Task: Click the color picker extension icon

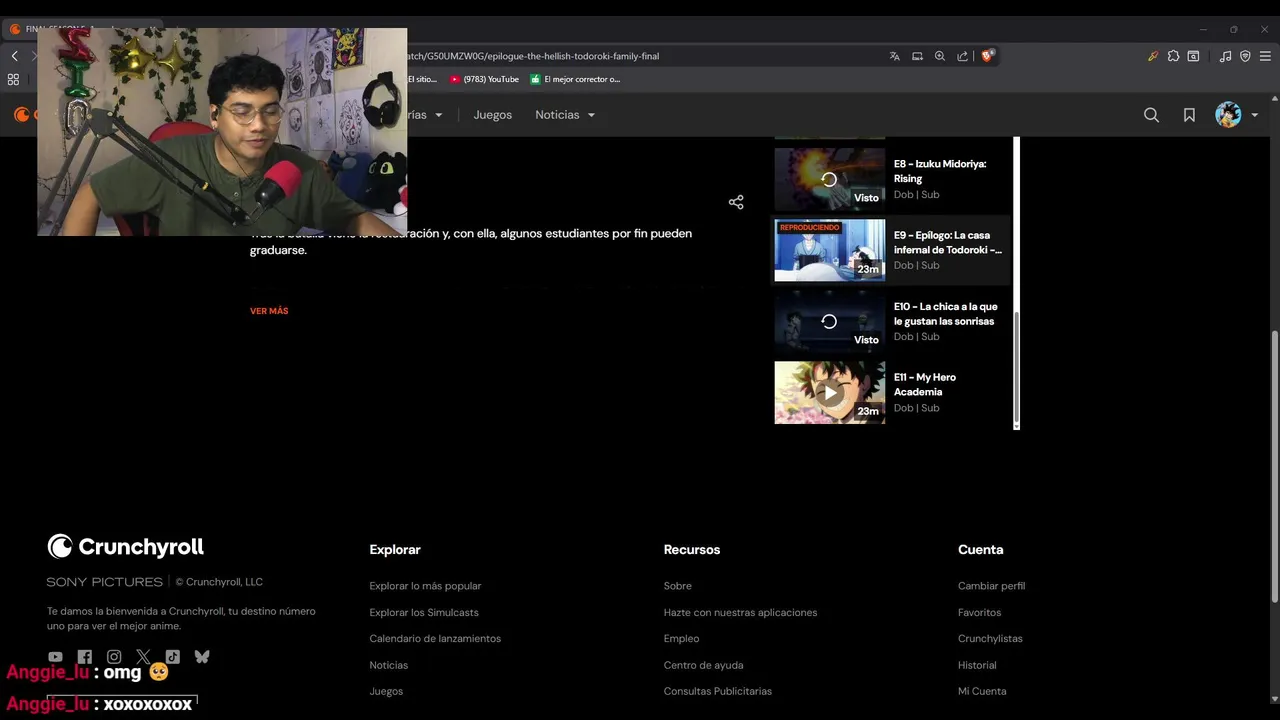Action: coord(1152,56)
